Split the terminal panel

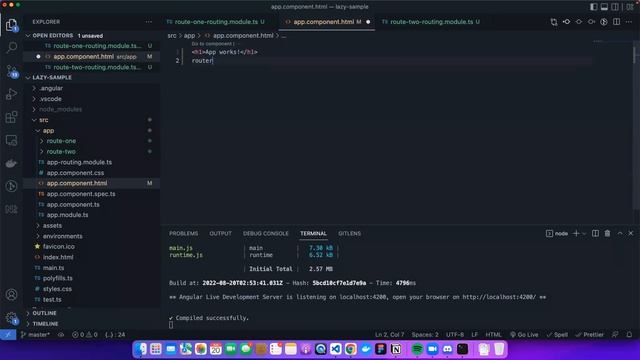(596, 233)
